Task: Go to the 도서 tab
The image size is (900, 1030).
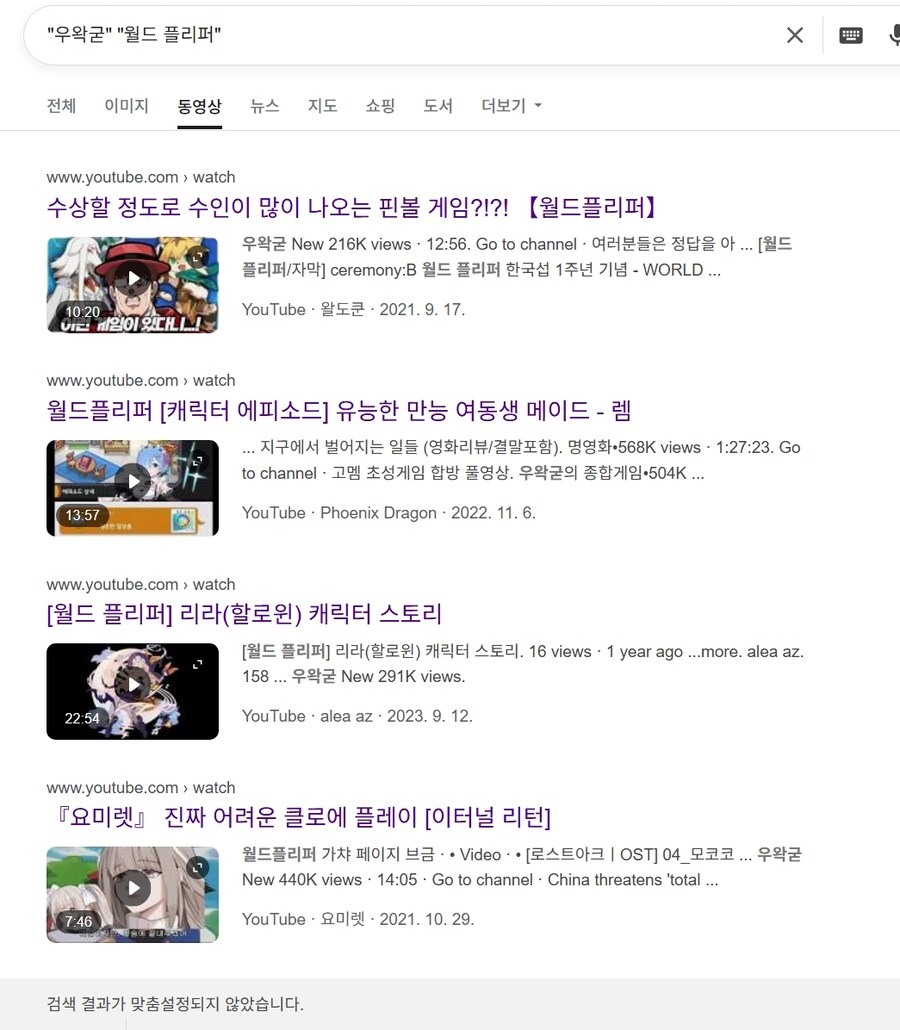Action: point(438,106)
